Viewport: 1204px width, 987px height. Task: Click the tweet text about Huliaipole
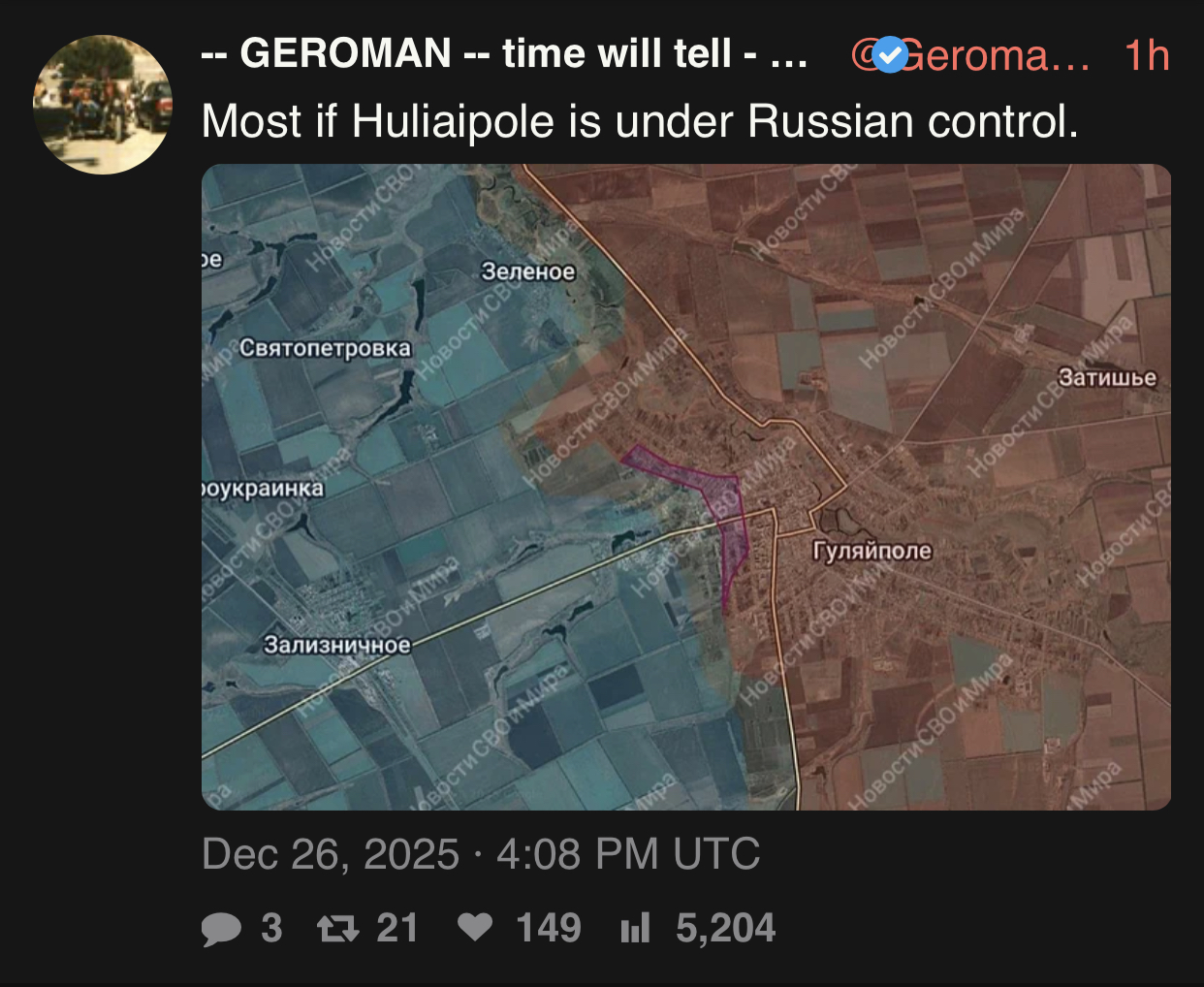[640, 122]
